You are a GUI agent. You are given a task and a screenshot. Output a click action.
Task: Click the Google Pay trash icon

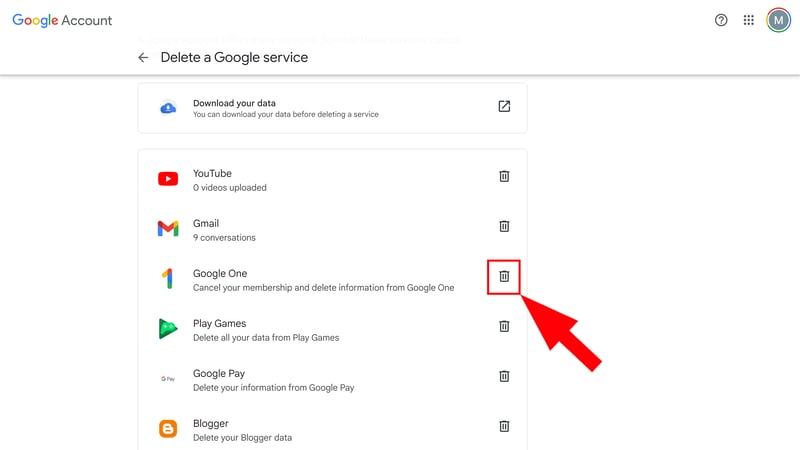coord(504,376)
